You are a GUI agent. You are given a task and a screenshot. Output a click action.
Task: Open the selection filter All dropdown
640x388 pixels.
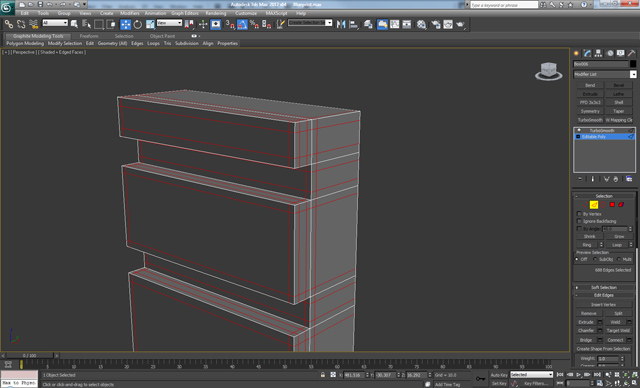[x=55, y=23]
